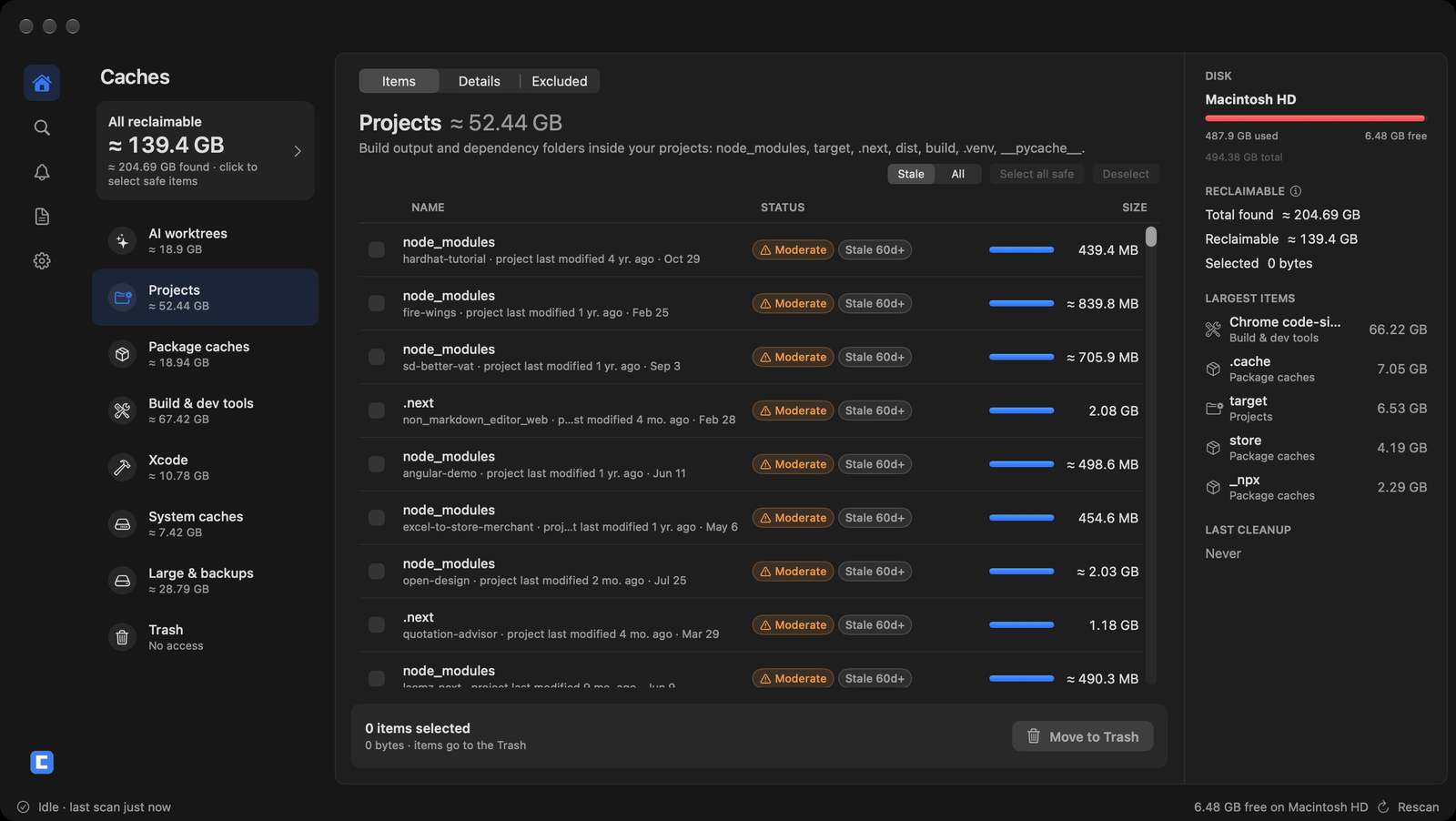Sort by the SIZE column header
This screenshot has width=1456, height=821.
coord(1134,208)
